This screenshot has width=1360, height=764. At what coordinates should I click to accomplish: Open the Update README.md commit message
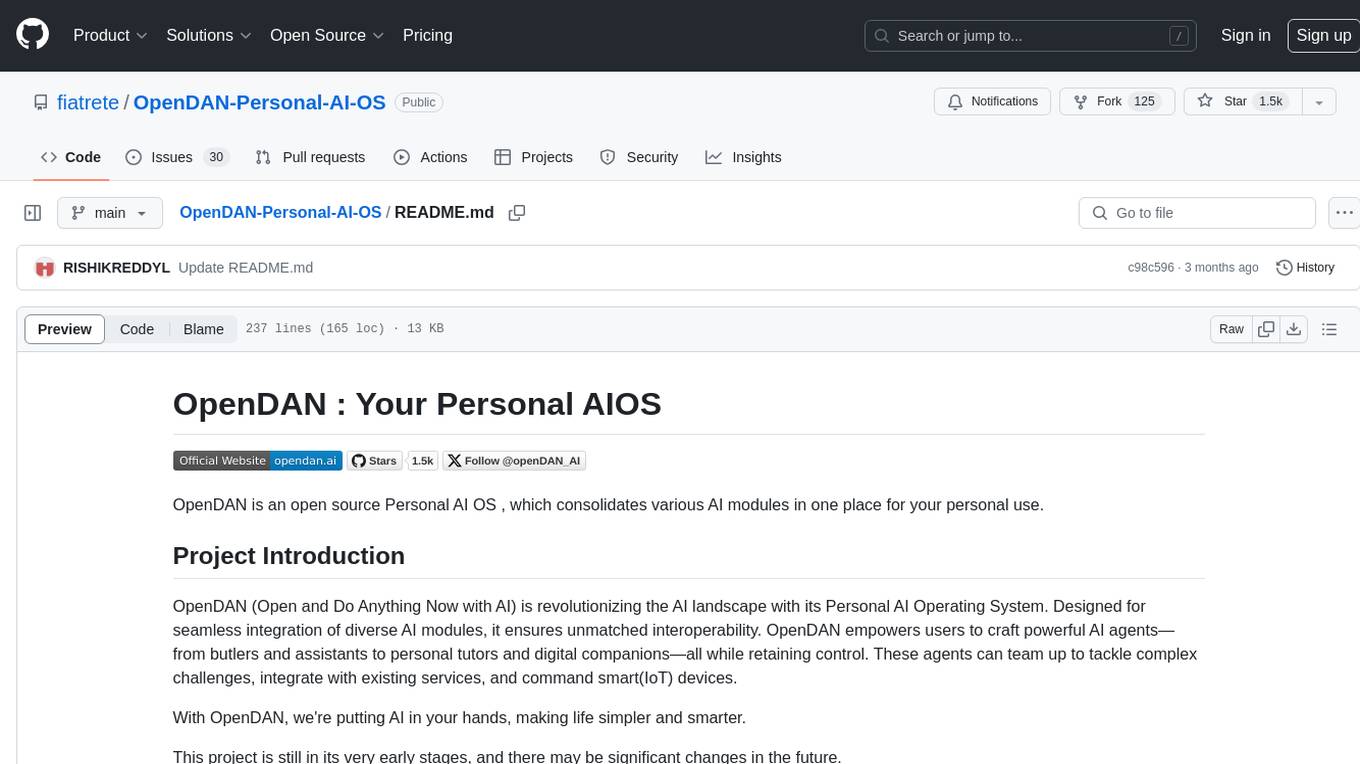pos(245,268)
